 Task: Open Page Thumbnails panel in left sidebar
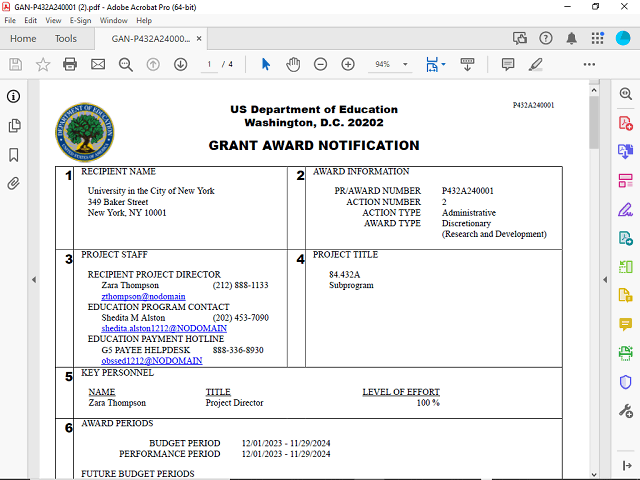(x=14, y=126)
